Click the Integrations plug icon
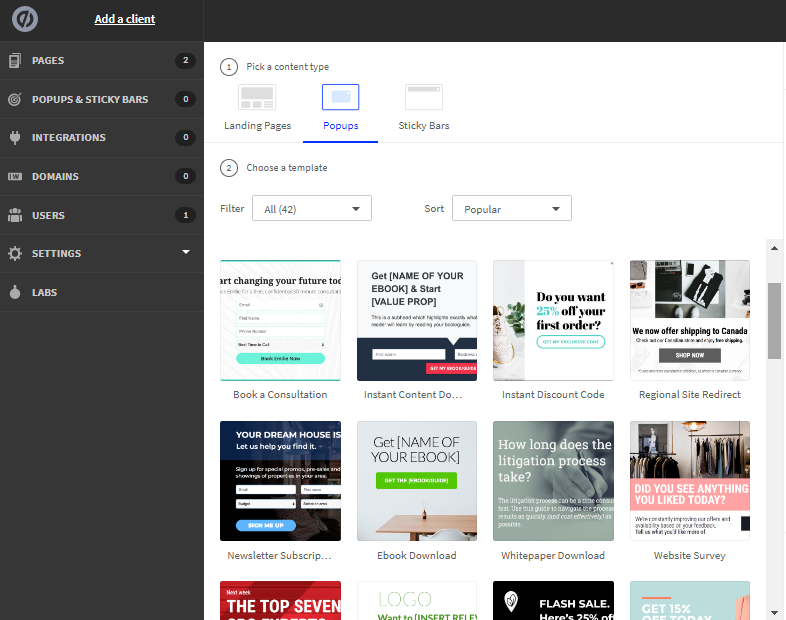This screenshot has width=786, height=620. coord(15,137)
